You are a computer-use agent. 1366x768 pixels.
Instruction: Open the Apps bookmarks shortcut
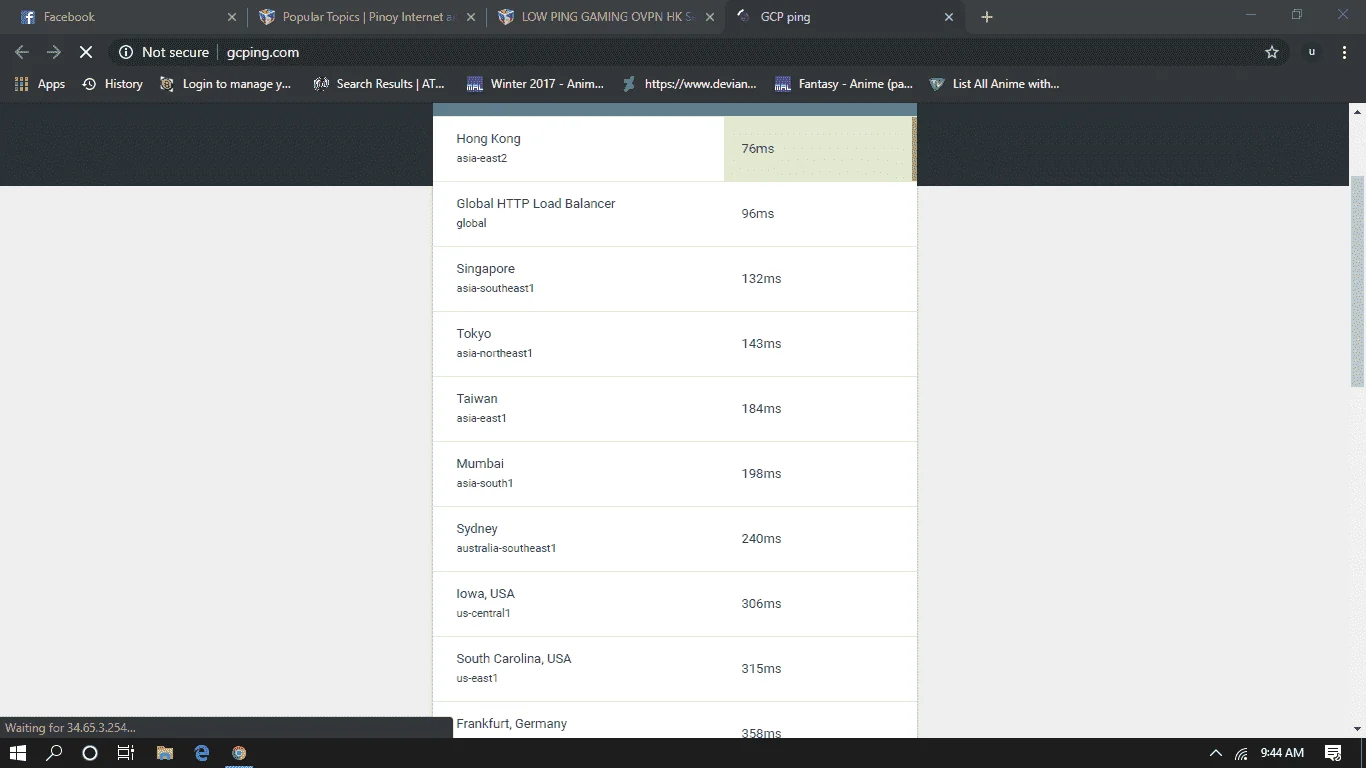(x=40, y=84)
